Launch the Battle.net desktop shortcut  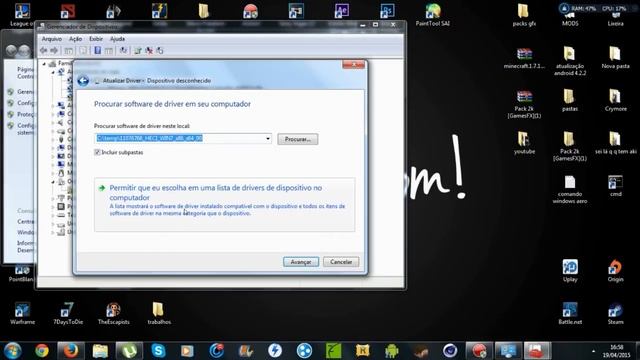[570, 313]
